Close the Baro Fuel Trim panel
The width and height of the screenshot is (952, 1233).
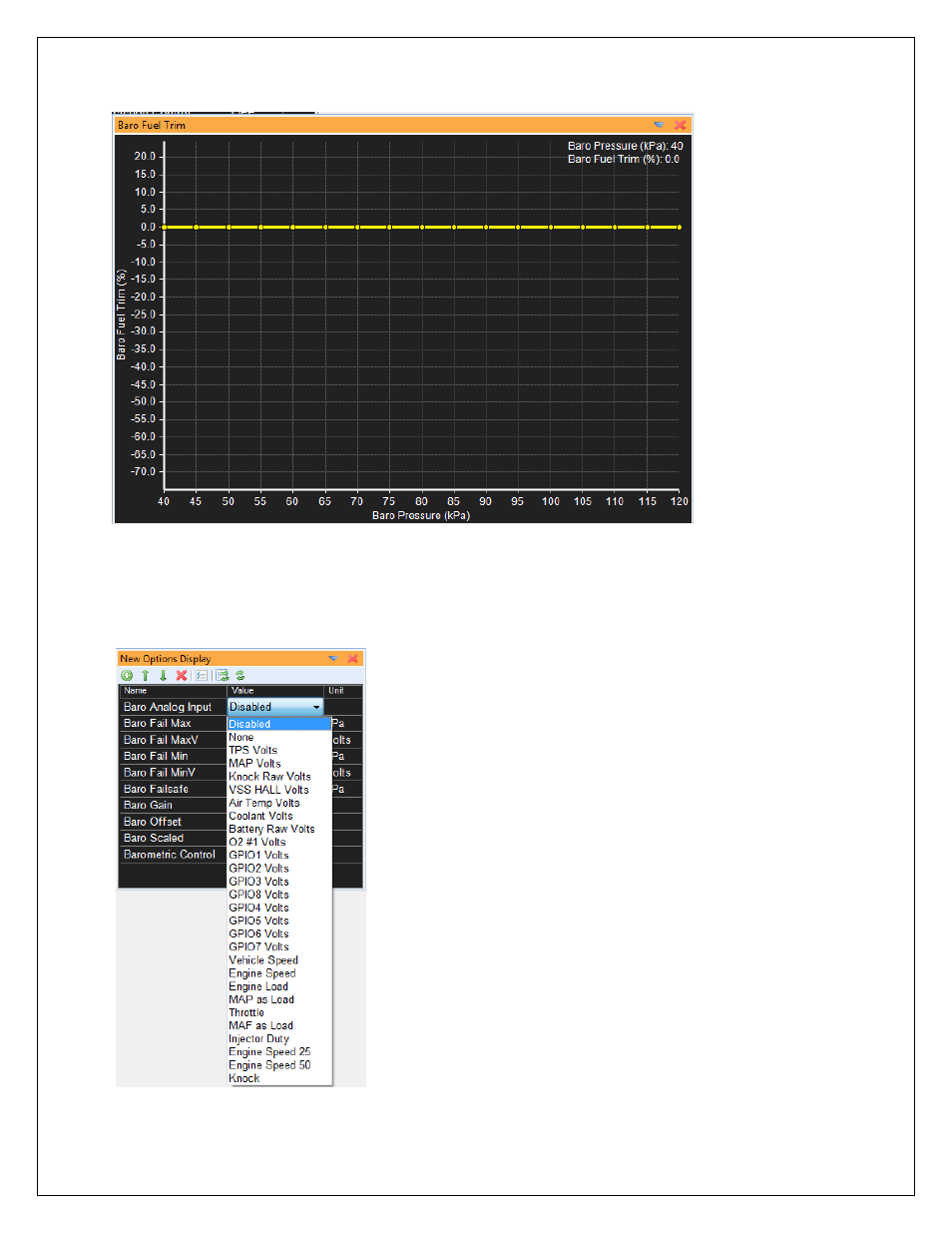(x=681, y=125)
